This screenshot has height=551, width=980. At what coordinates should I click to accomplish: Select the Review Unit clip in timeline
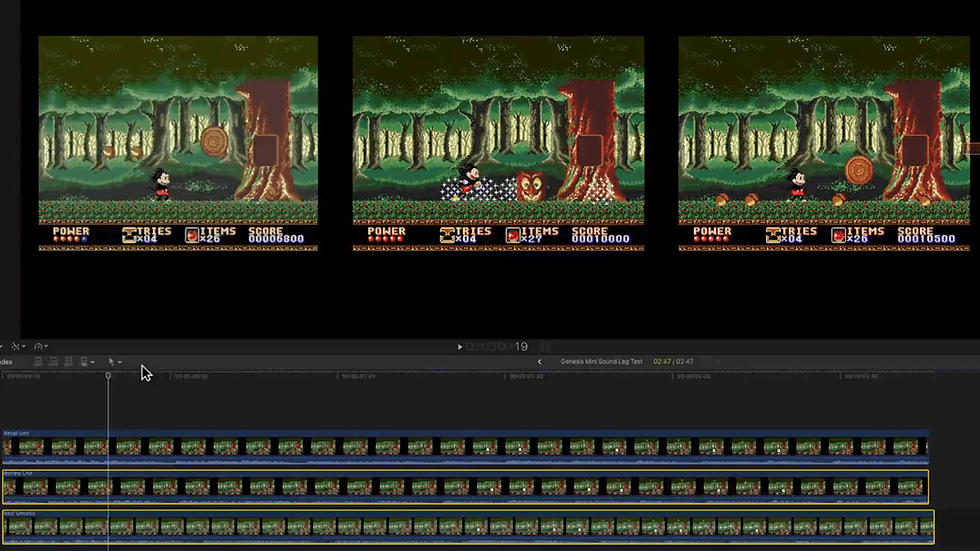tap(465, 487)
